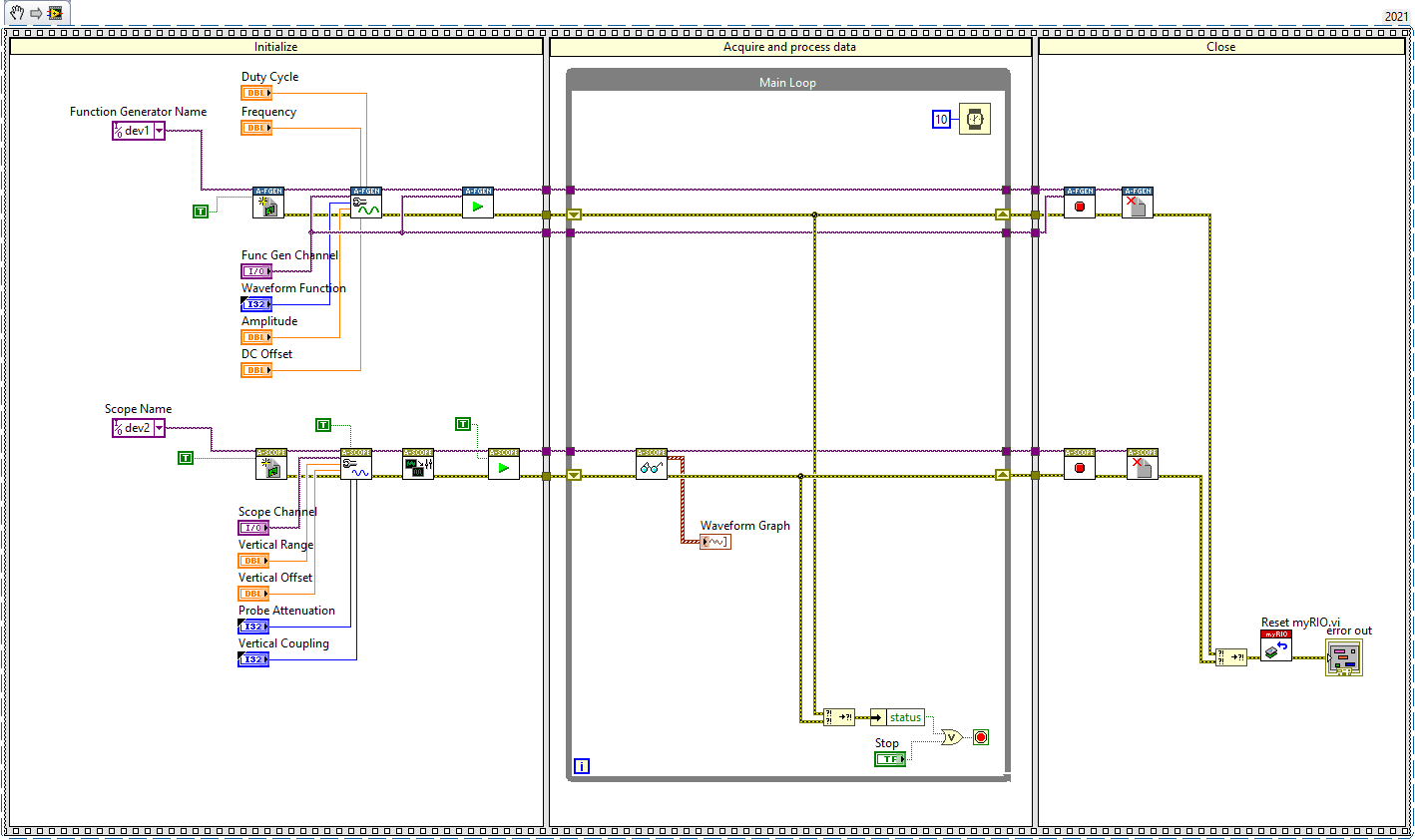Image resolution: width=1415 pixels, height=840 pixels.
Task: Select the A-FGEN close session node
Action: tap(1138, 203)
